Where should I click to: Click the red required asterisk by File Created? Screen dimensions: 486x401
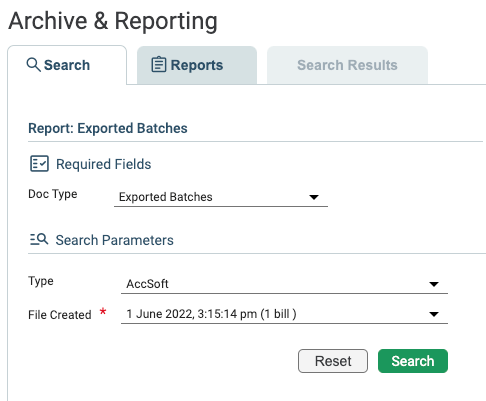pyautogui.click(x=103, y=312)
